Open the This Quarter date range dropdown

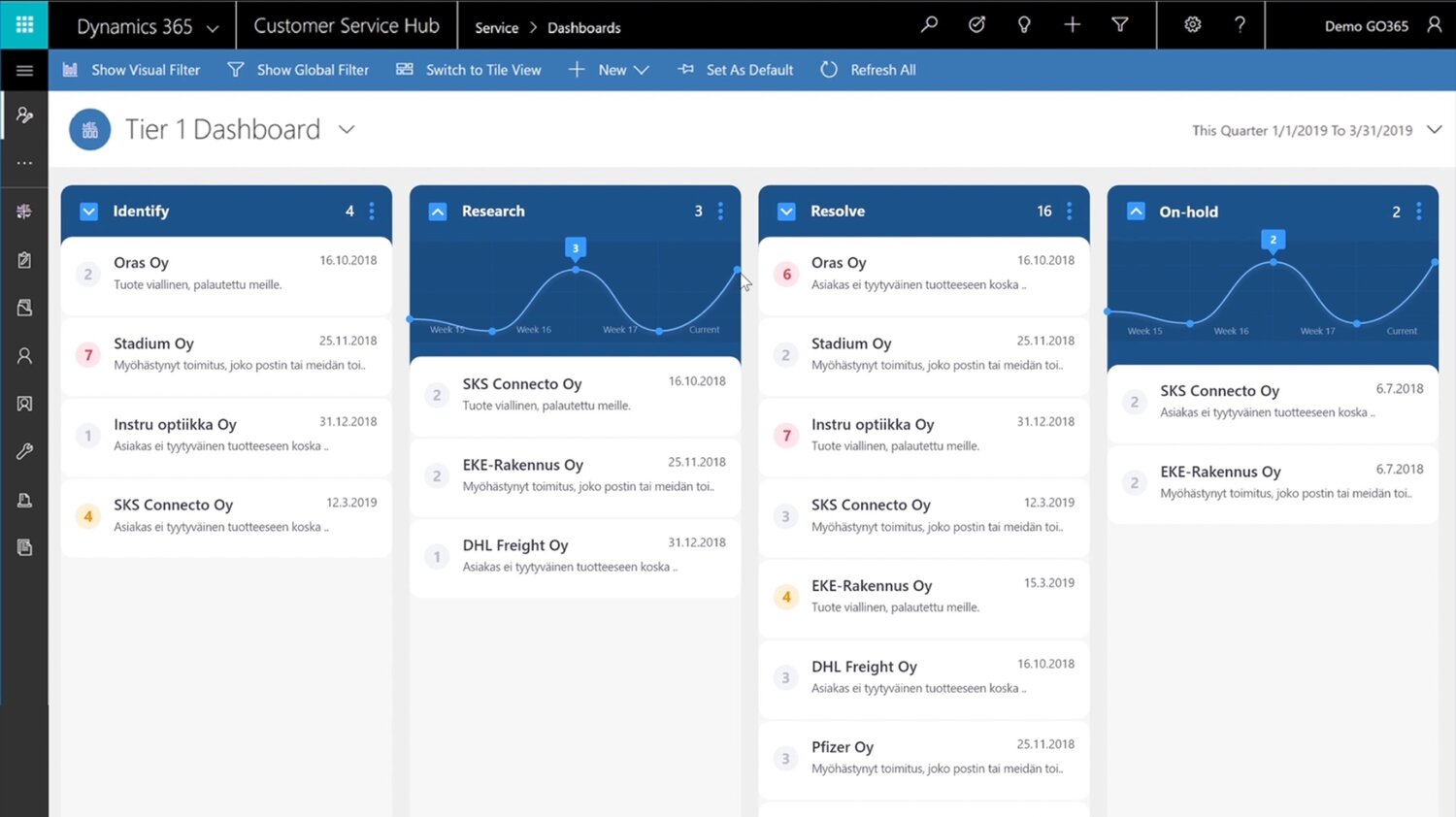(1434, 130)
